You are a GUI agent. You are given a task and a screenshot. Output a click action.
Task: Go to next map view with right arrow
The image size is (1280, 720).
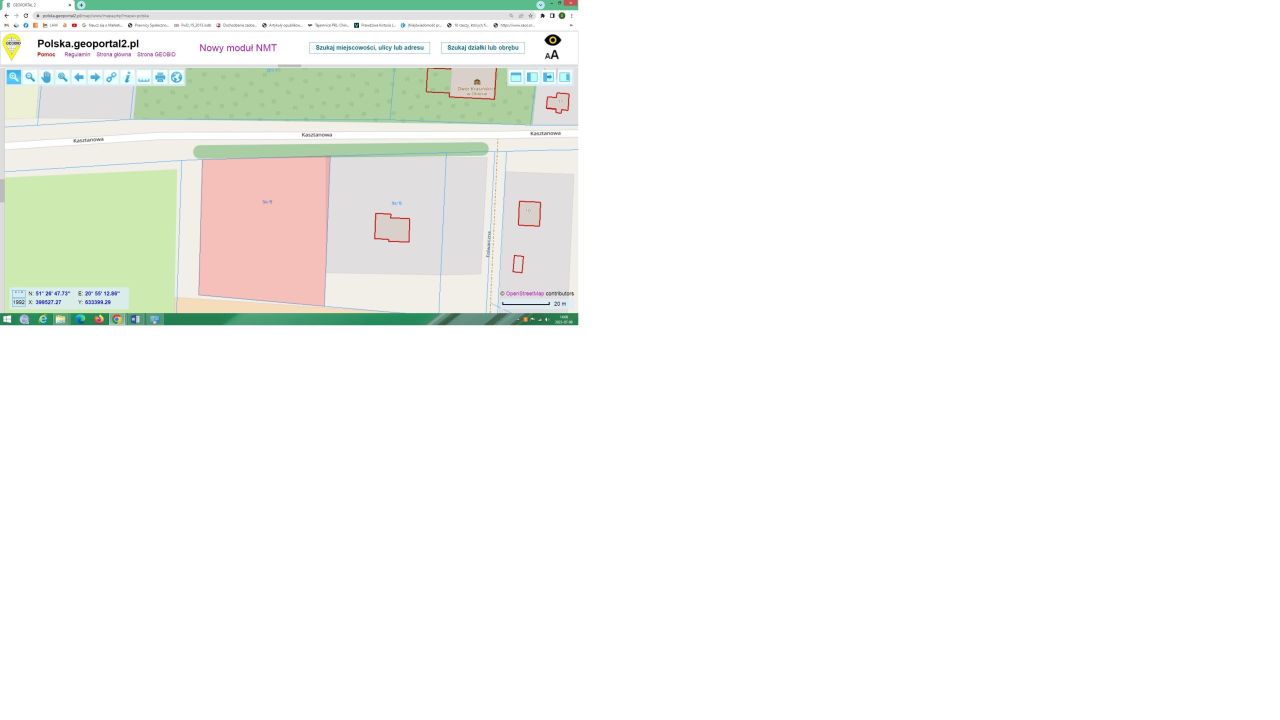point(95,77)
